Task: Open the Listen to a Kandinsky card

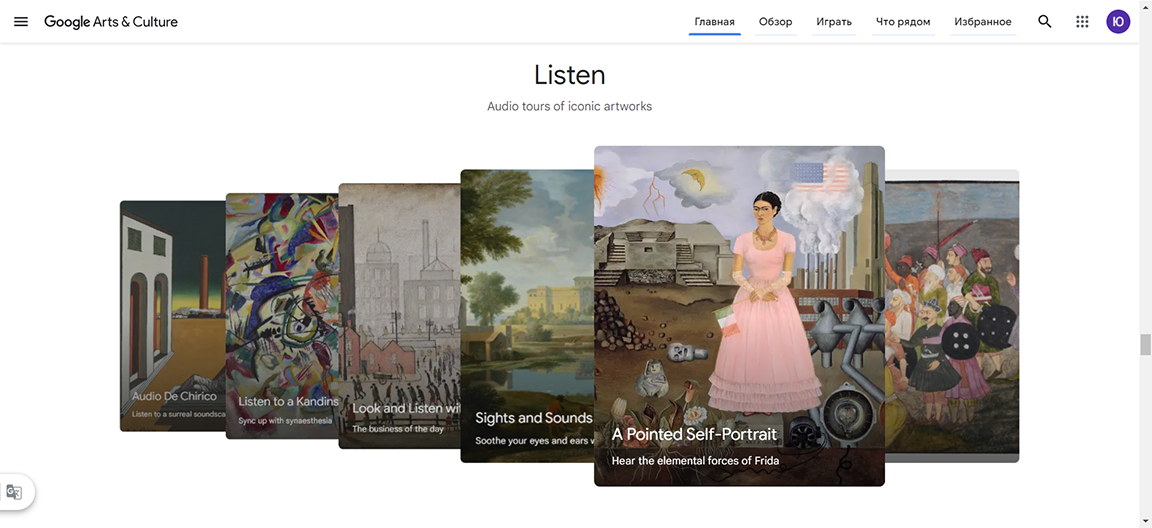Action: coord(282,316)
